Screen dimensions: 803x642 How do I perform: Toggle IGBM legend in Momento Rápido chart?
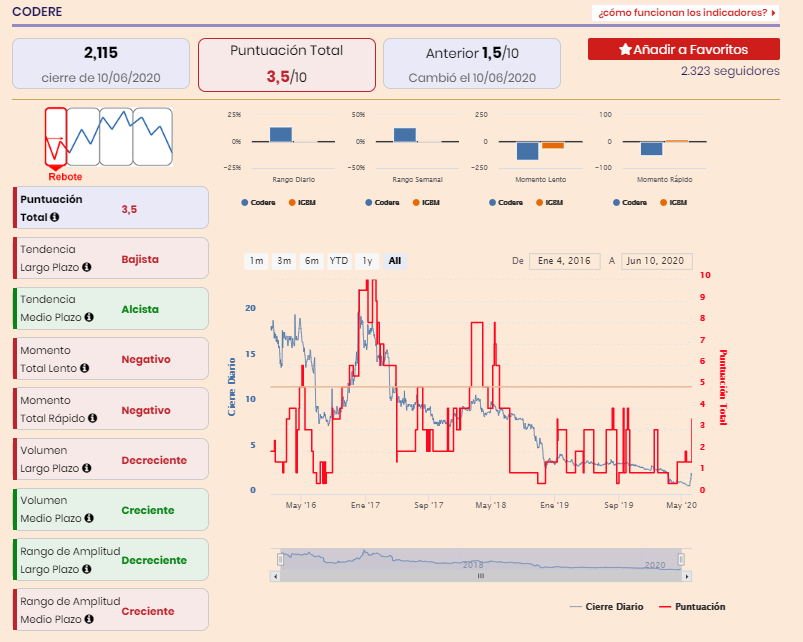(673, 203)
